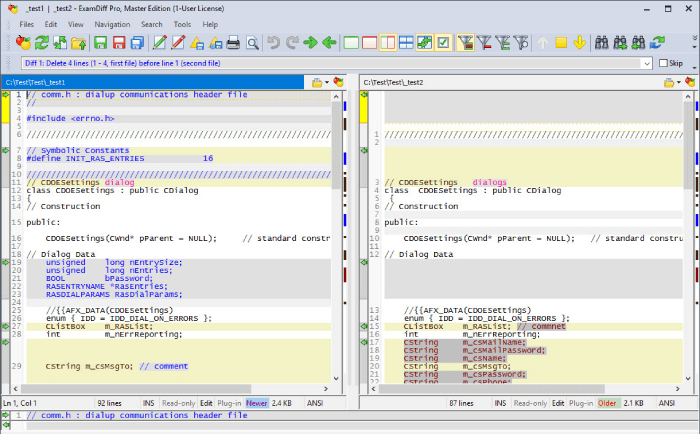Click the Older status label
The height and width of the screenshot is (434, 700).
pyautogui.click(x=607, y=403)
